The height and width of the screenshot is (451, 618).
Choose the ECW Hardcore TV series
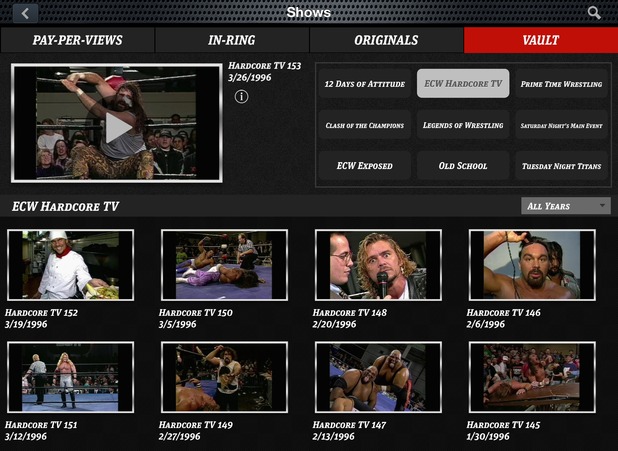tap(463, 84)
